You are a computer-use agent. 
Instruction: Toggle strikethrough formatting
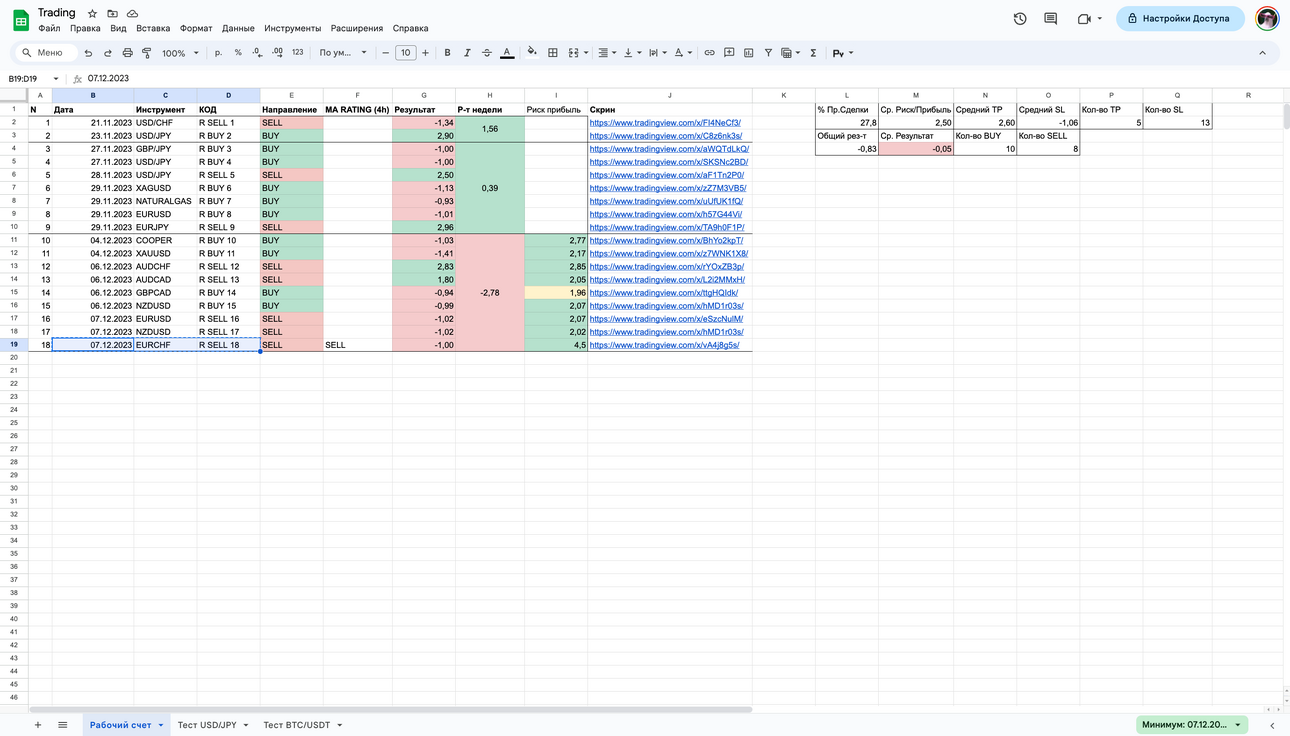487,53
